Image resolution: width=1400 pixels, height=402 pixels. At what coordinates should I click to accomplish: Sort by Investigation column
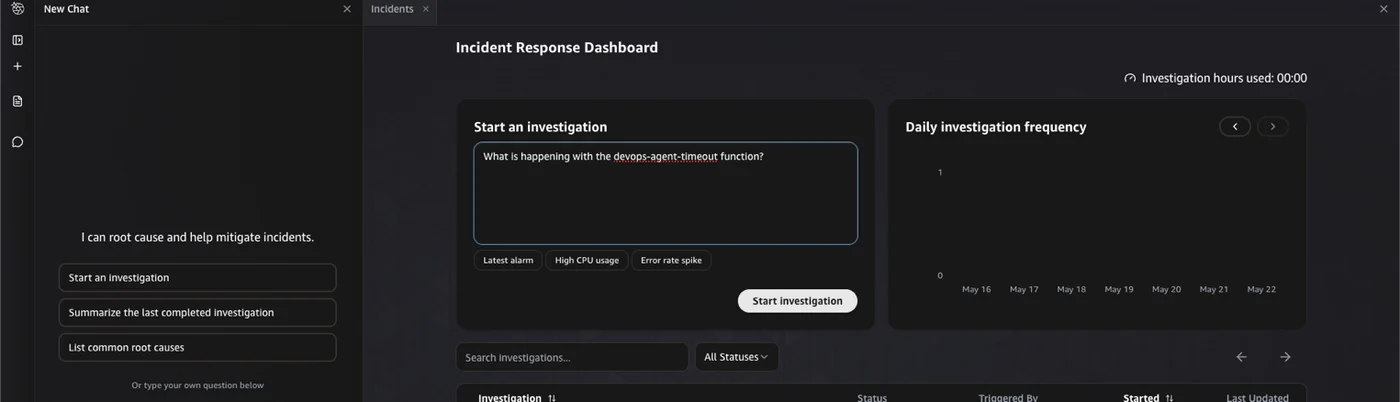click(517, 397)
